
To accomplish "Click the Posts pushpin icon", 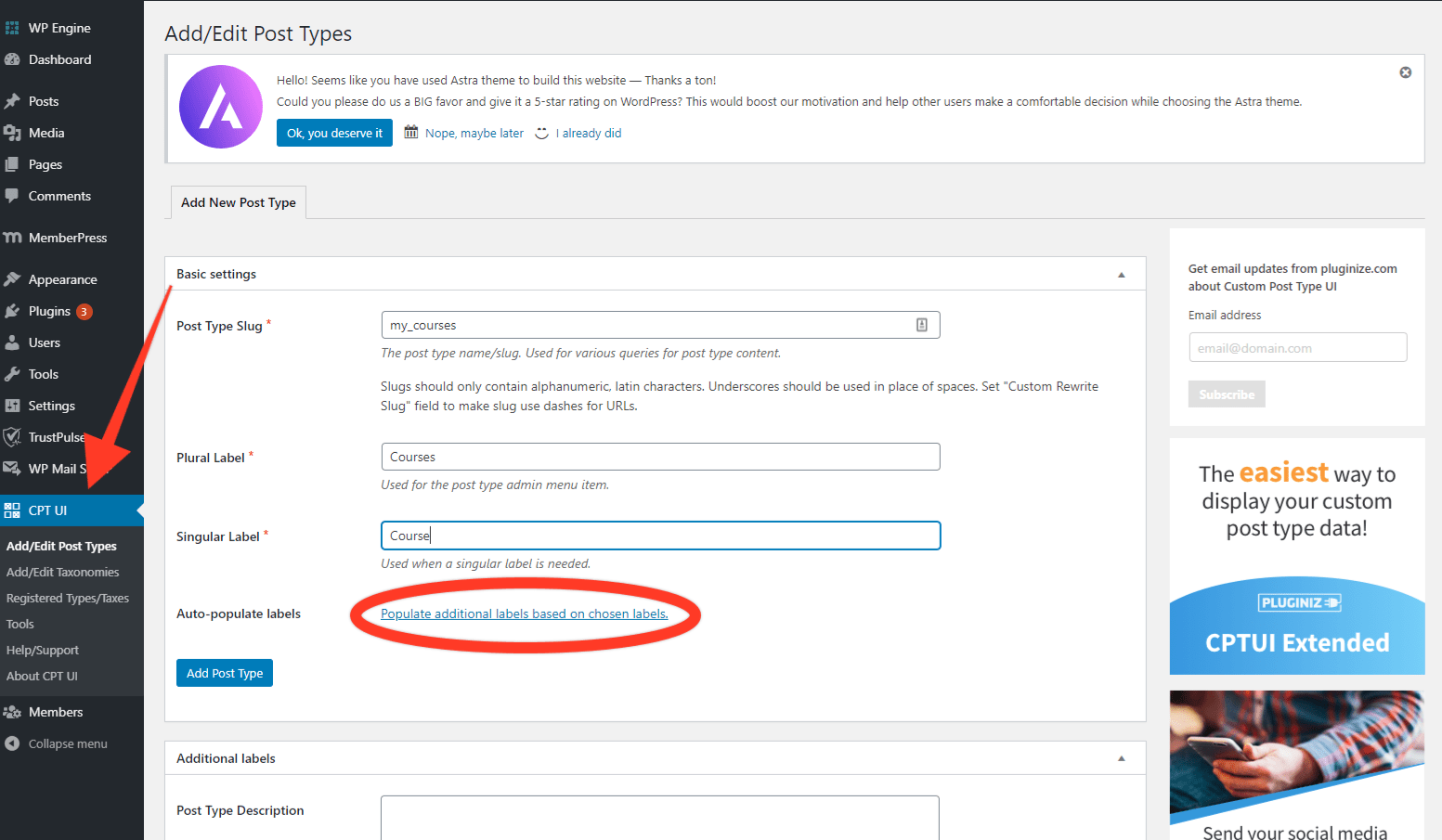I will point(12,101).
